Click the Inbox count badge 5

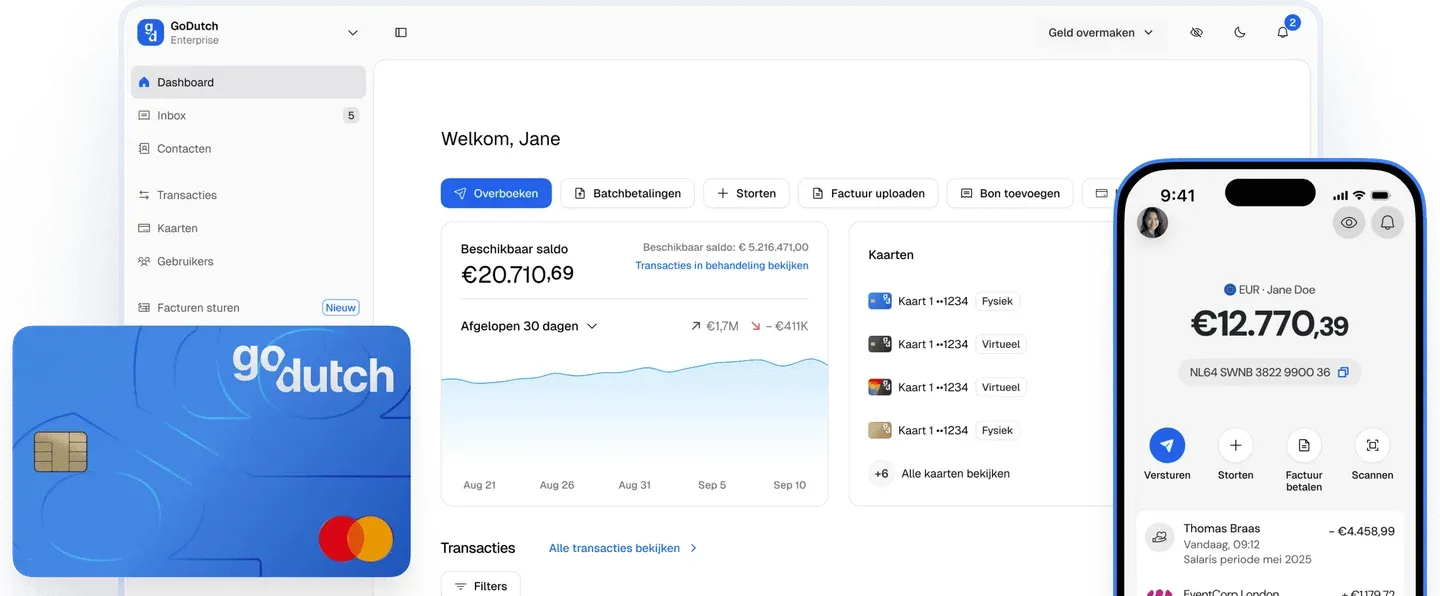coord(351,115)
